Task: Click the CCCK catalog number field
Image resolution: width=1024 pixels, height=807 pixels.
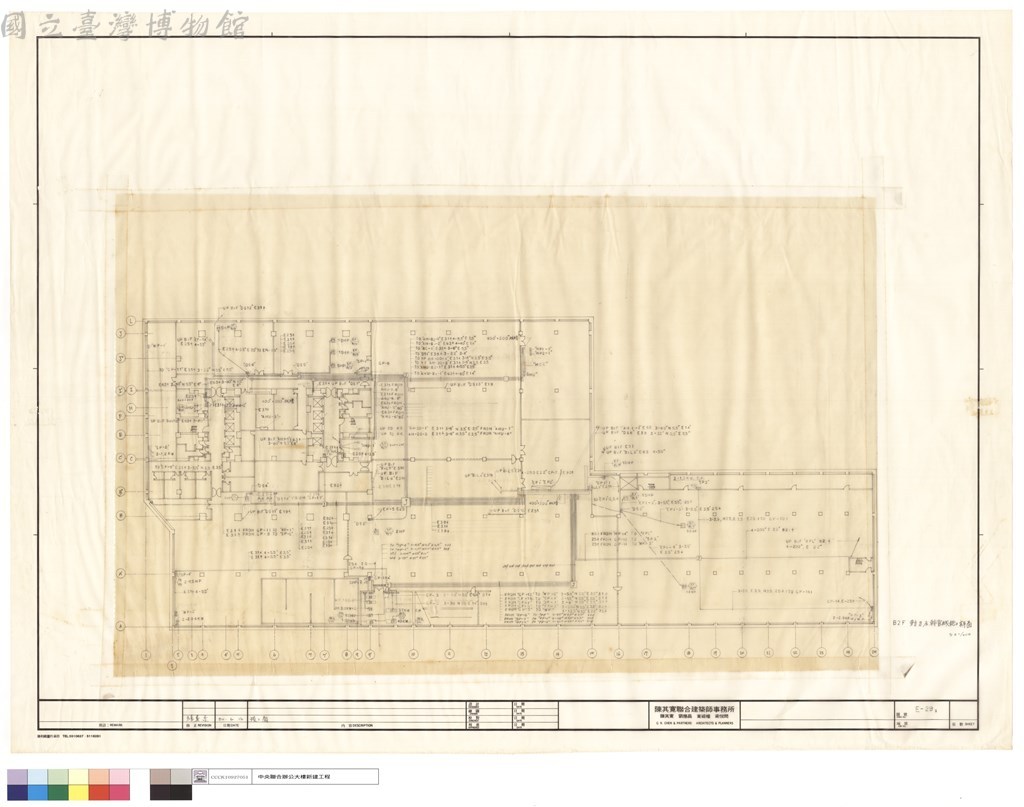Action: (x=229, y=777)
